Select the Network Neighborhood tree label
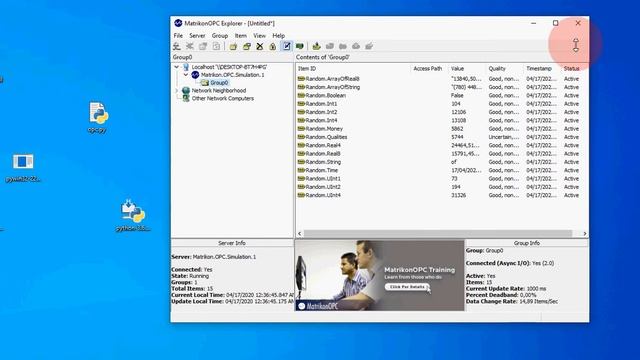Viewport: 640px width, 360px height. [219, 91]
